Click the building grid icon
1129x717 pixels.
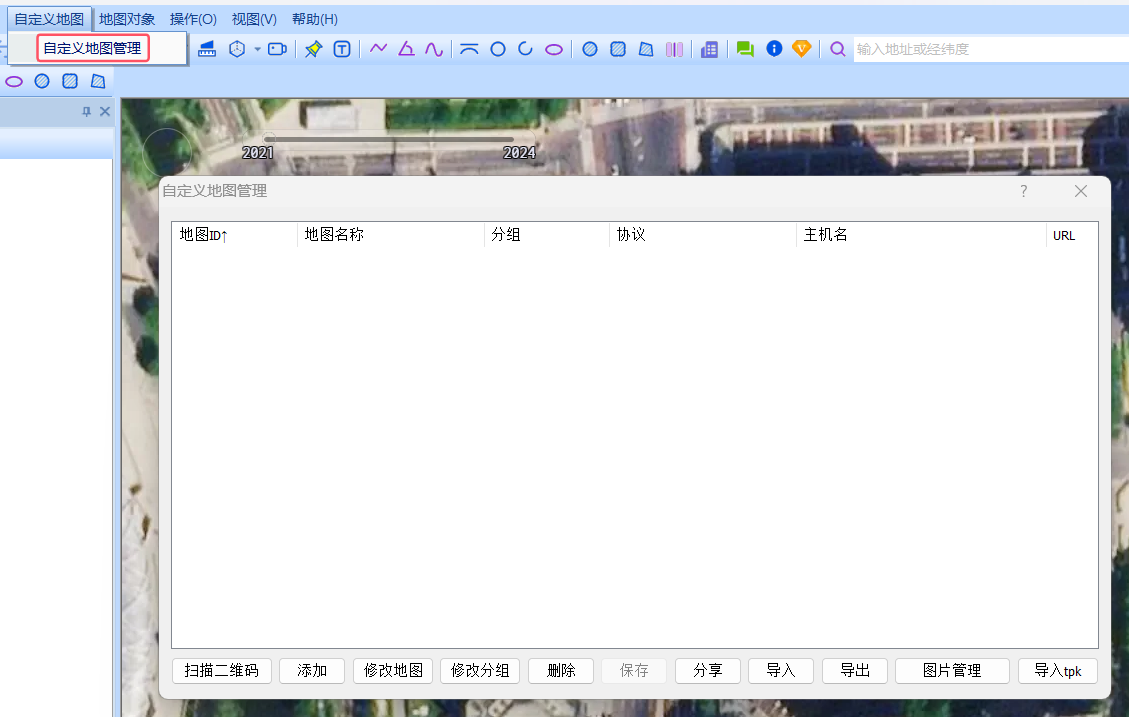pos(709,49)
